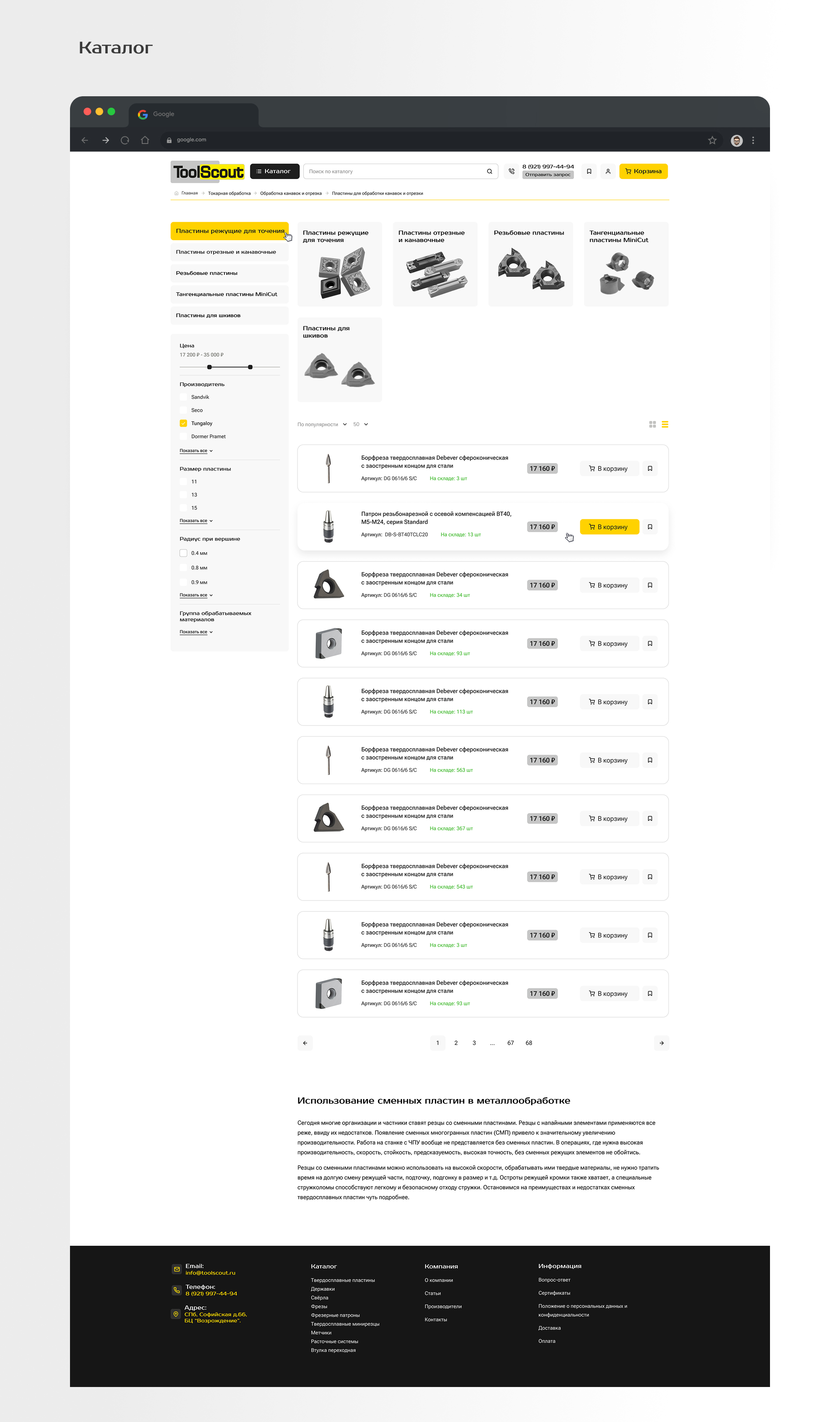Click the phone call icon in header
This screenshot has width=840, height=1422.
coord(511,172)
